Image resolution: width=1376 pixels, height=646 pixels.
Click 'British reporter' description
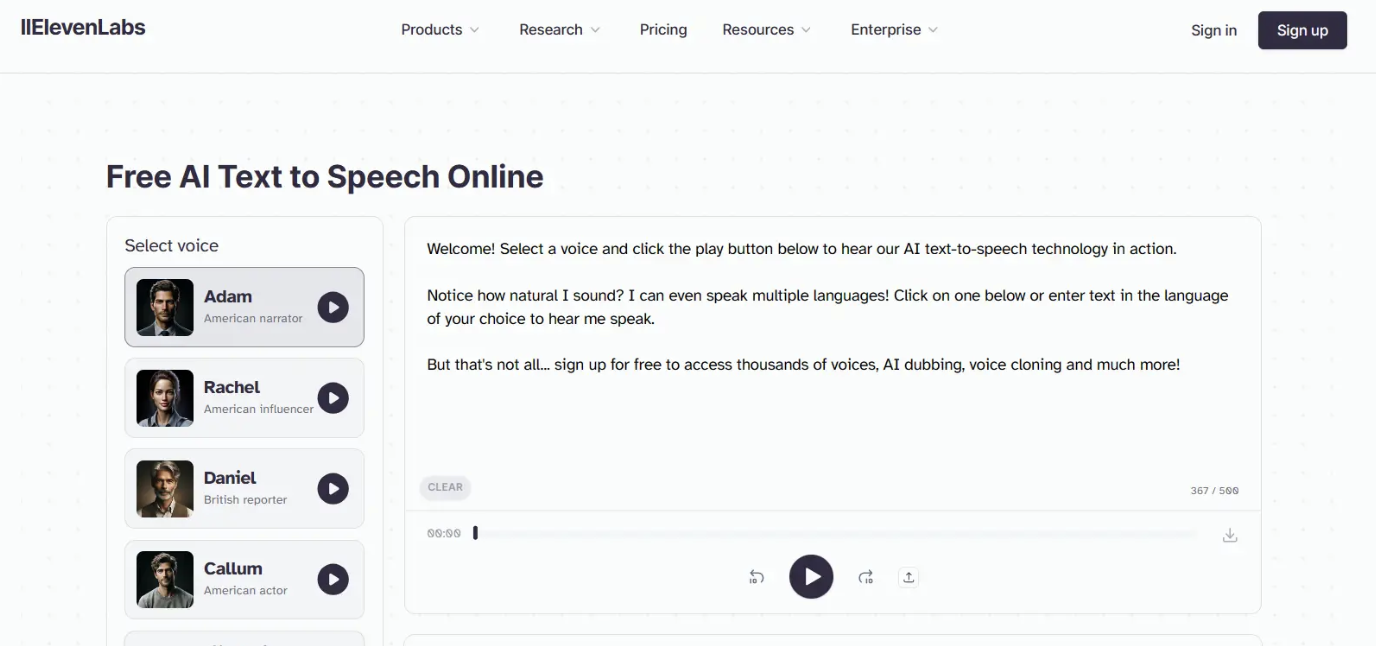click(x=245, y=500)
